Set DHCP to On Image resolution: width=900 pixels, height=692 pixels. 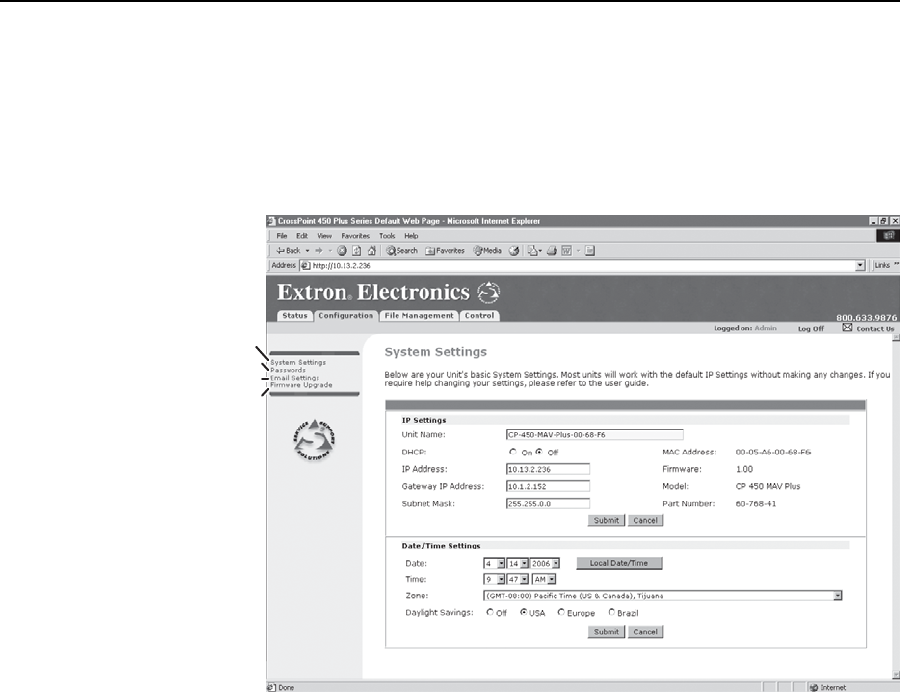(x=513, y=452)
